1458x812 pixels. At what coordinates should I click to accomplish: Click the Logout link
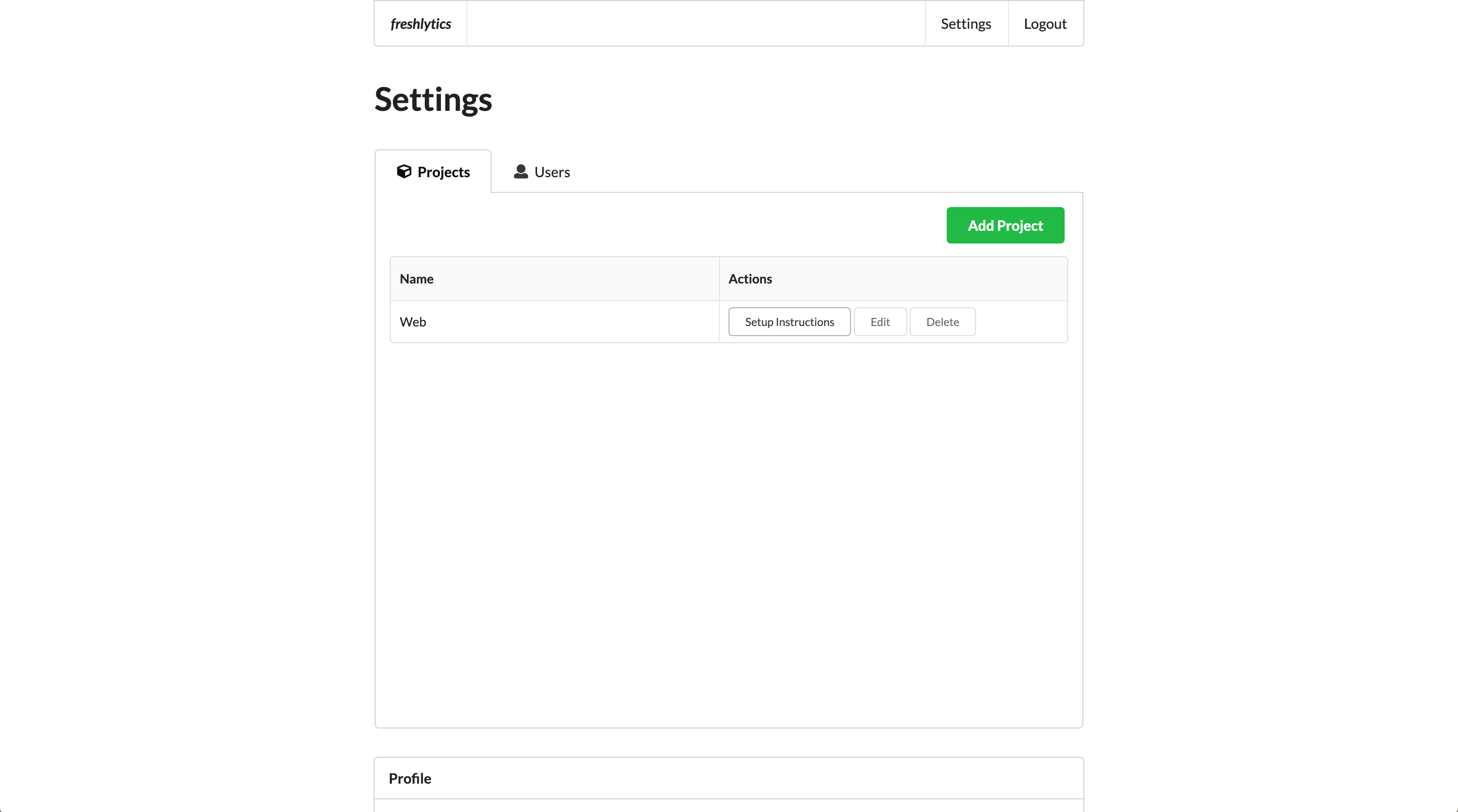click(x=1044, y=23)
